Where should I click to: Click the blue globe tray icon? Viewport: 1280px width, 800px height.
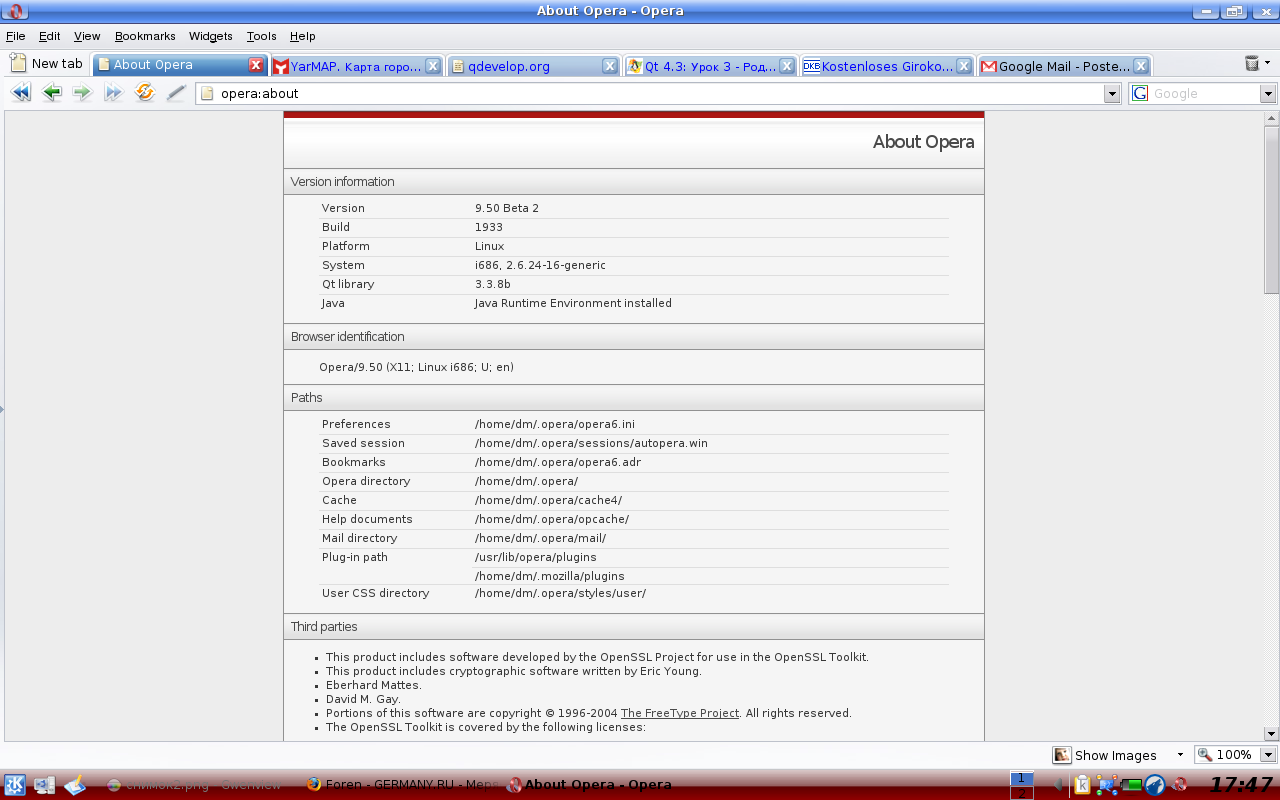click(x=1156, y=785)
